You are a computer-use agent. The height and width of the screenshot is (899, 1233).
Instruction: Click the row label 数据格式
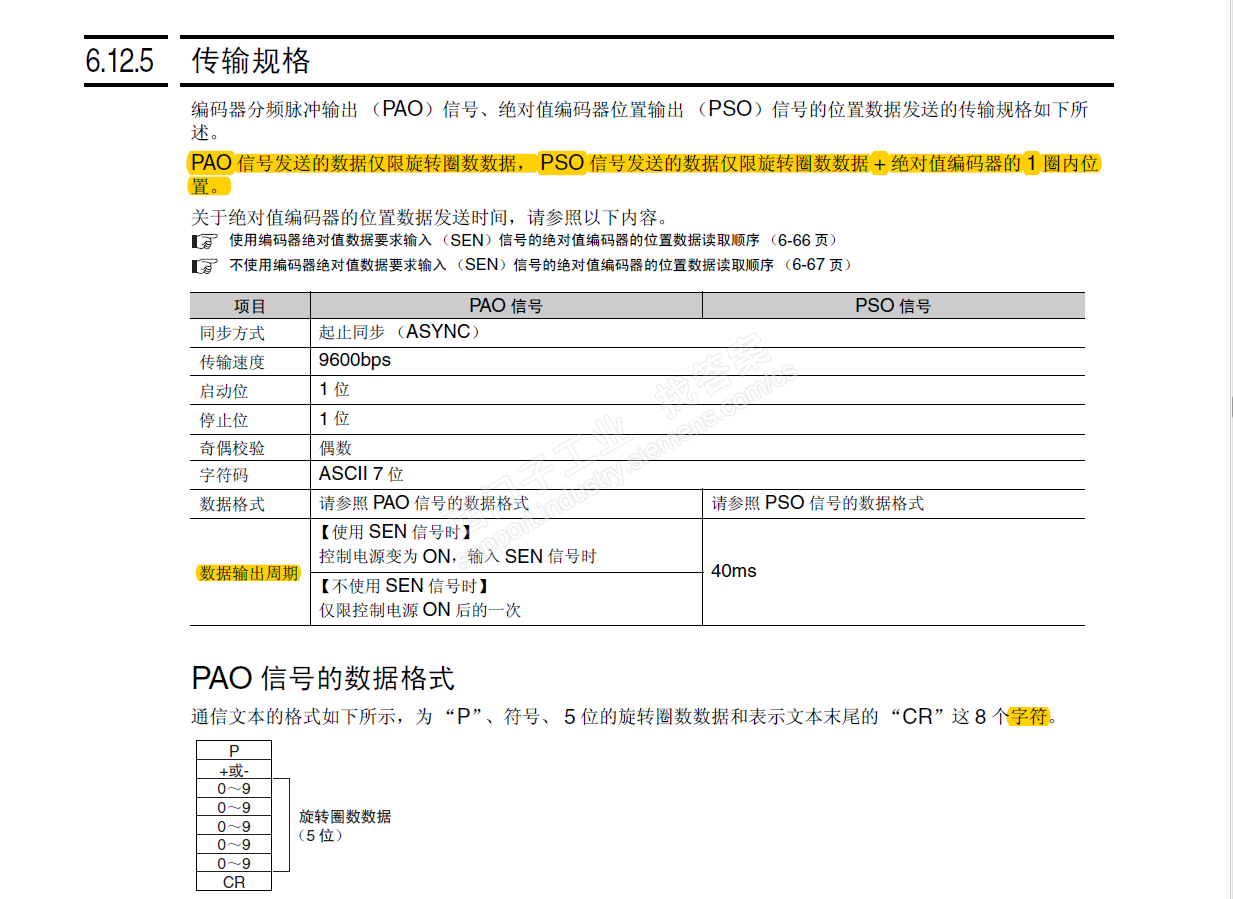[x=232, y=504]
